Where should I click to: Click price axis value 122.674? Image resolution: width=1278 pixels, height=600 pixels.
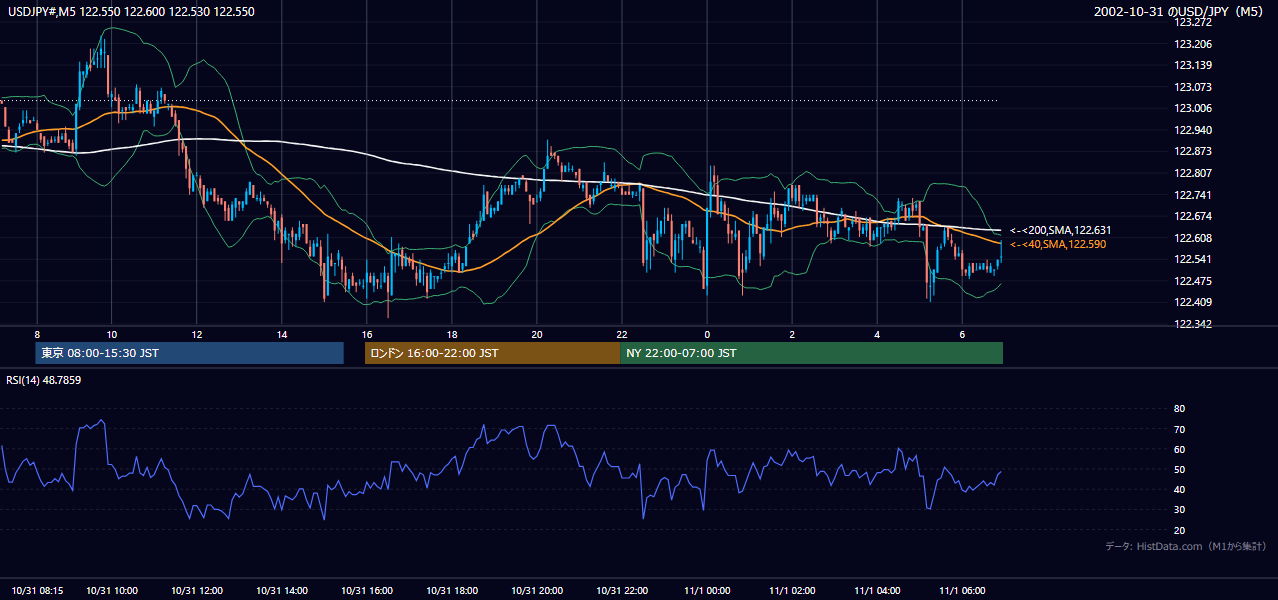click(1192, 216)
